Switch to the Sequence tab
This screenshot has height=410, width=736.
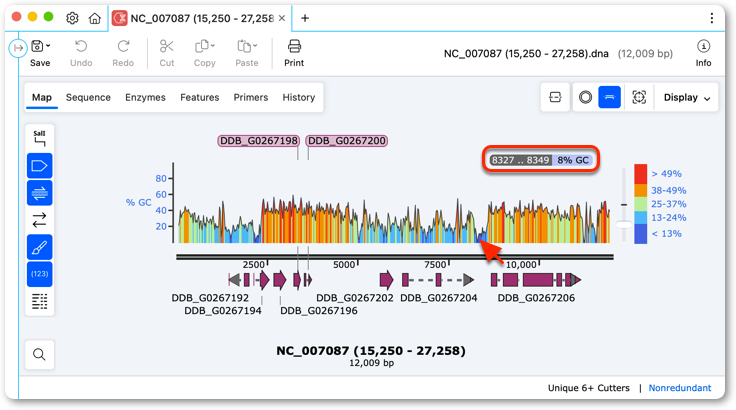coord(88,97)
